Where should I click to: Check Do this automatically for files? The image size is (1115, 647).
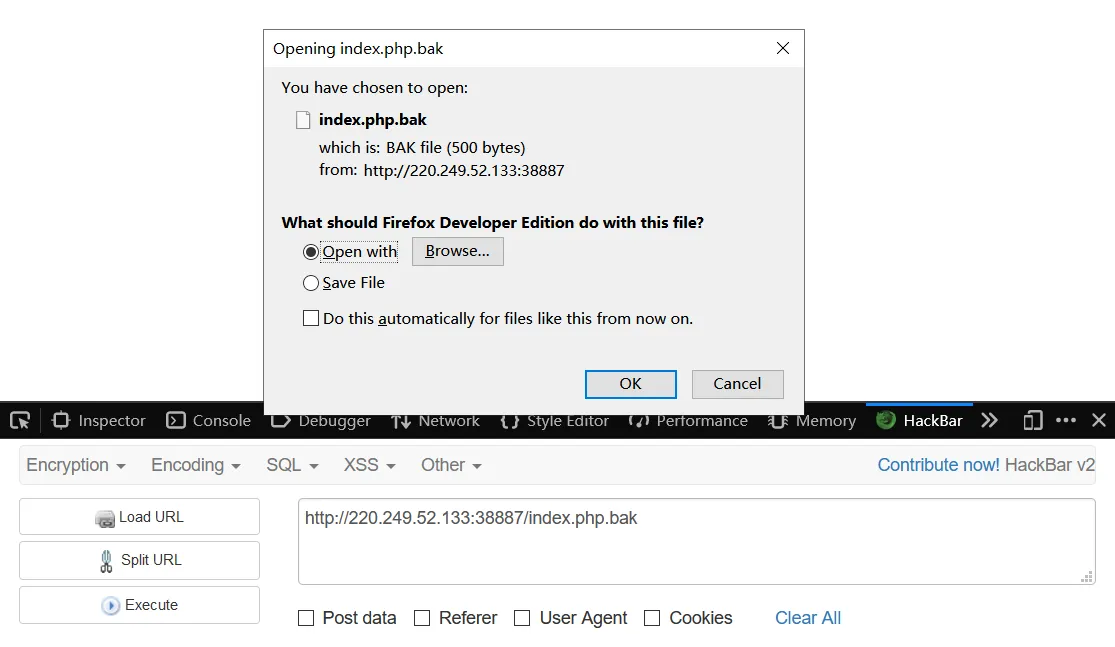(311, 319)
